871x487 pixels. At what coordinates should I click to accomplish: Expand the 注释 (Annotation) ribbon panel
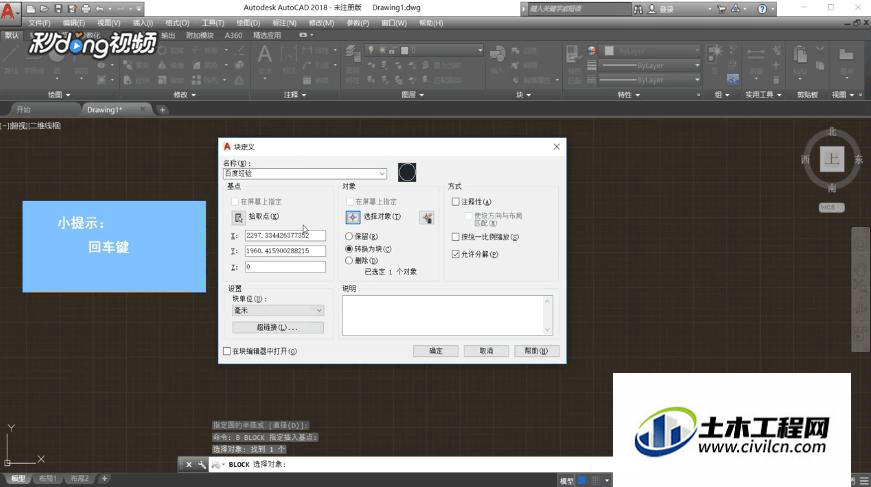(295, 95)
